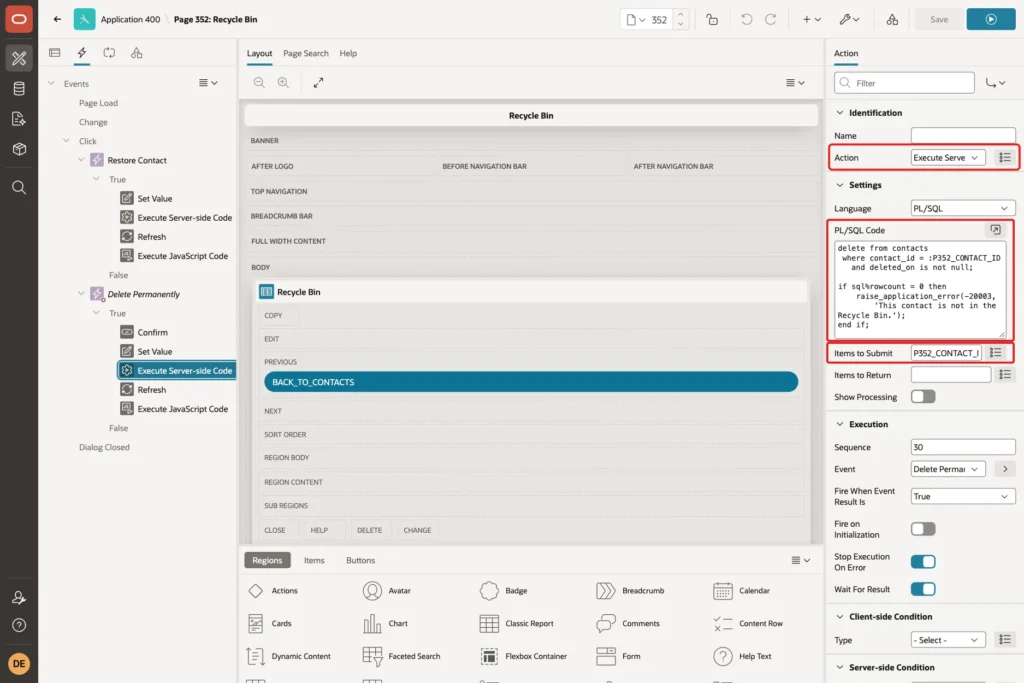The height and width of the screenshot is (683, 1024).
Task: Switch to the Processing tab icon
Action: pos(109,53)
